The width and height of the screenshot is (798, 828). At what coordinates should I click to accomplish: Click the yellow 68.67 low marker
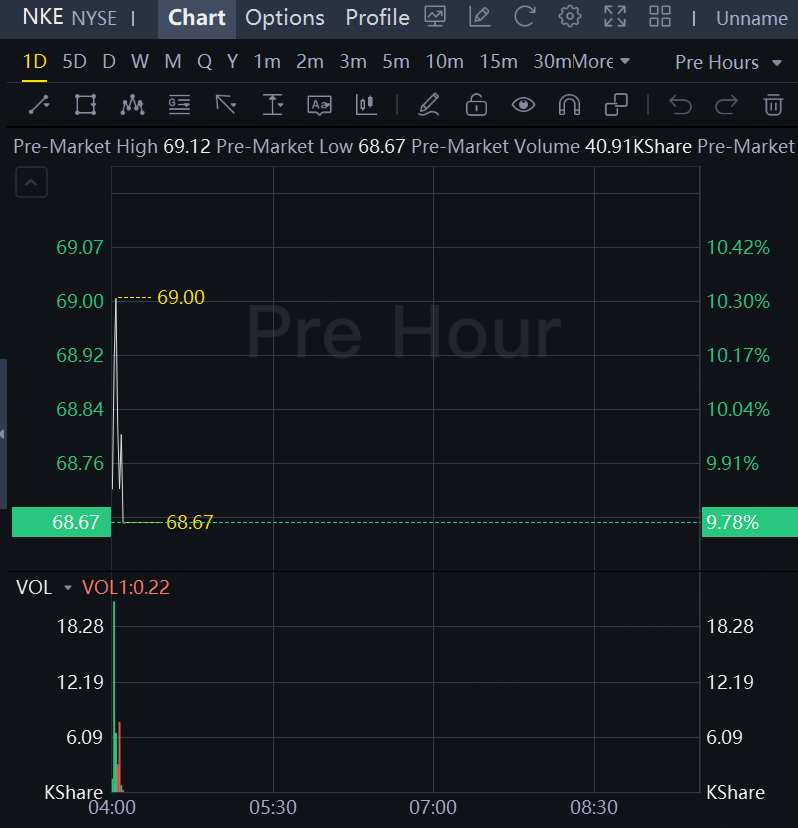tap(189, 522)
